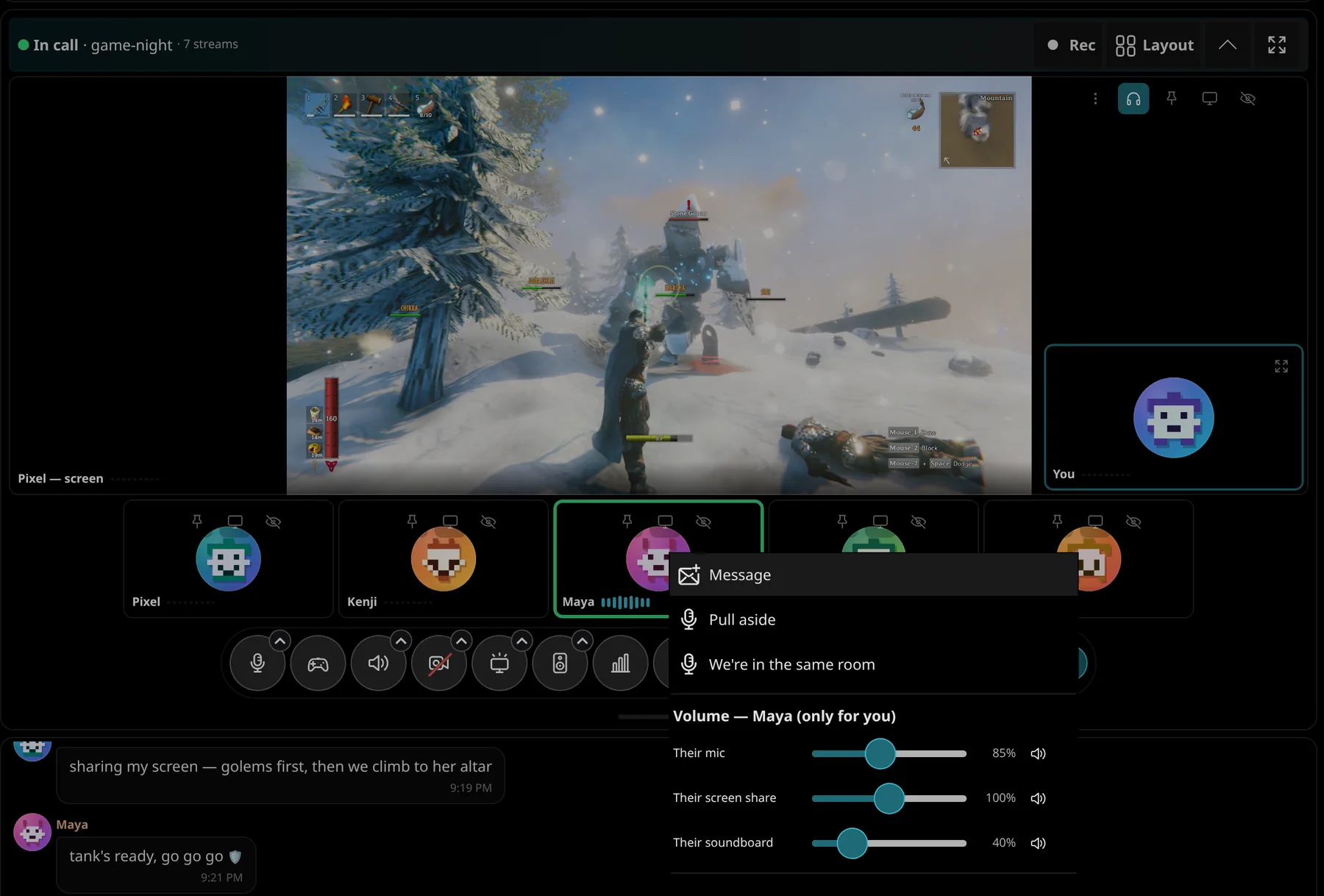Click monitor icon on unnamed green-avatar tile

point(880,521)
